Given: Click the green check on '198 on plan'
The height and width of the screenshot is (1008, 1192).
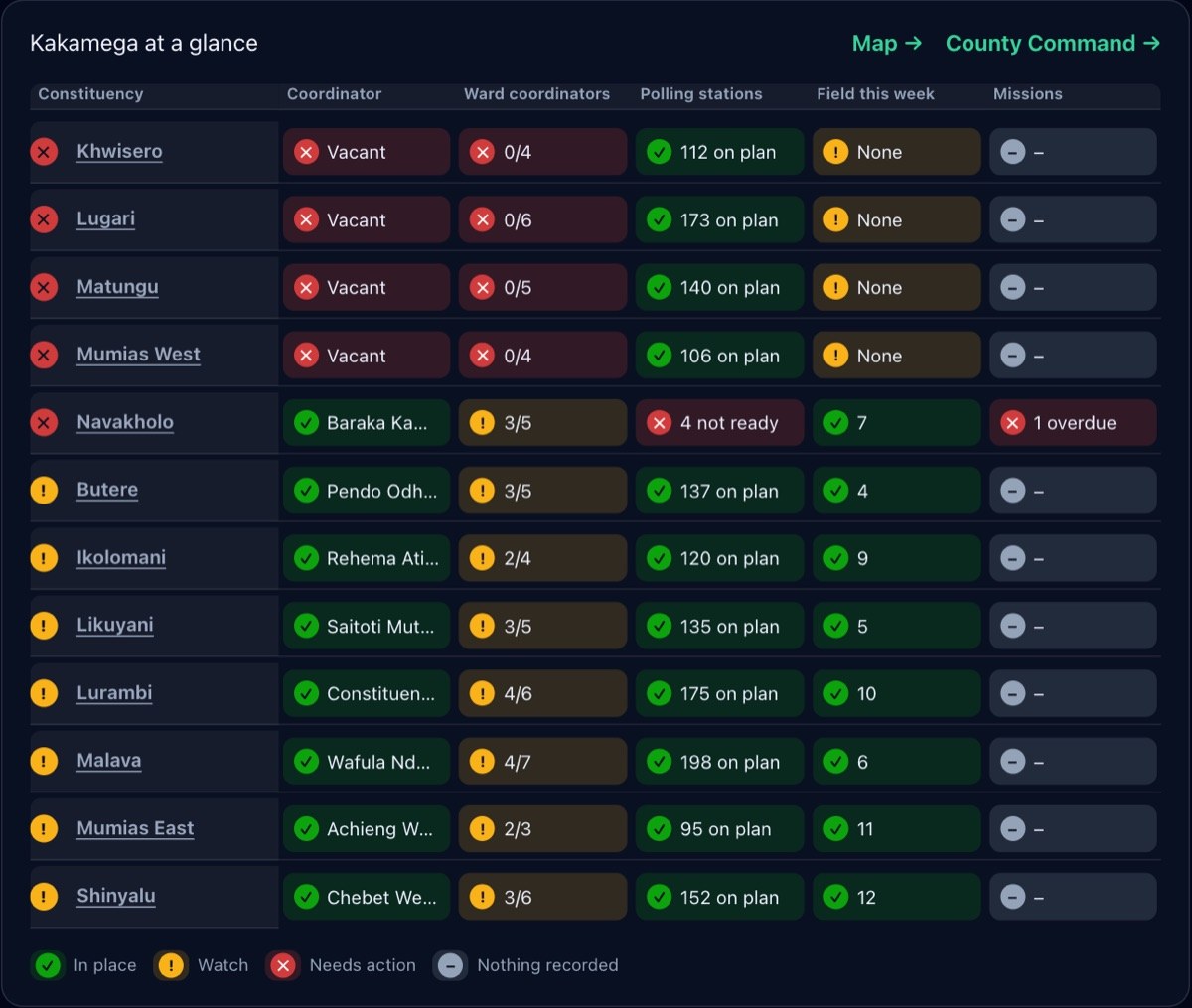Looking at the screenshot, I should click(659, 762).
